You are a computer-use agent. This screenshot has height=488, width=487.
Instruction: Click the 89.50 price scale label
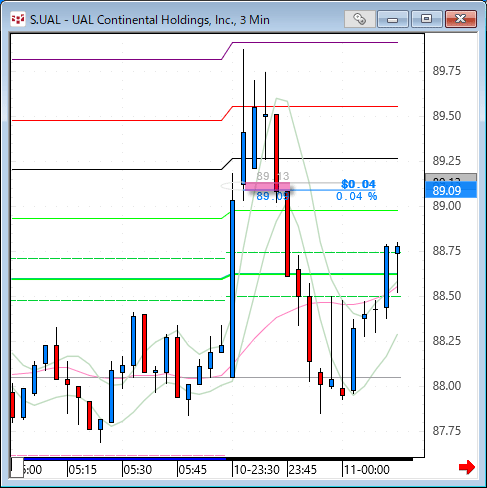(x=447, y=116)
